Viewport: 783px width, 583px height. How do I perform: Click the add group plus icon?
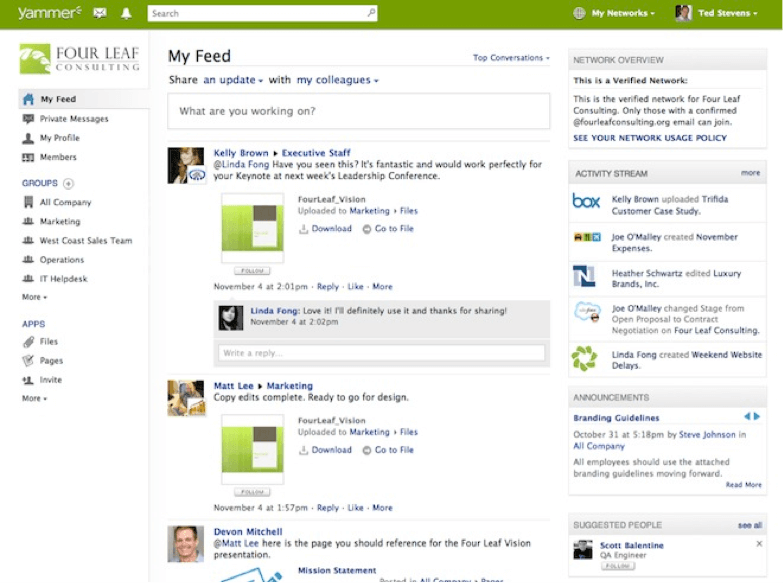tap(69, 183)
